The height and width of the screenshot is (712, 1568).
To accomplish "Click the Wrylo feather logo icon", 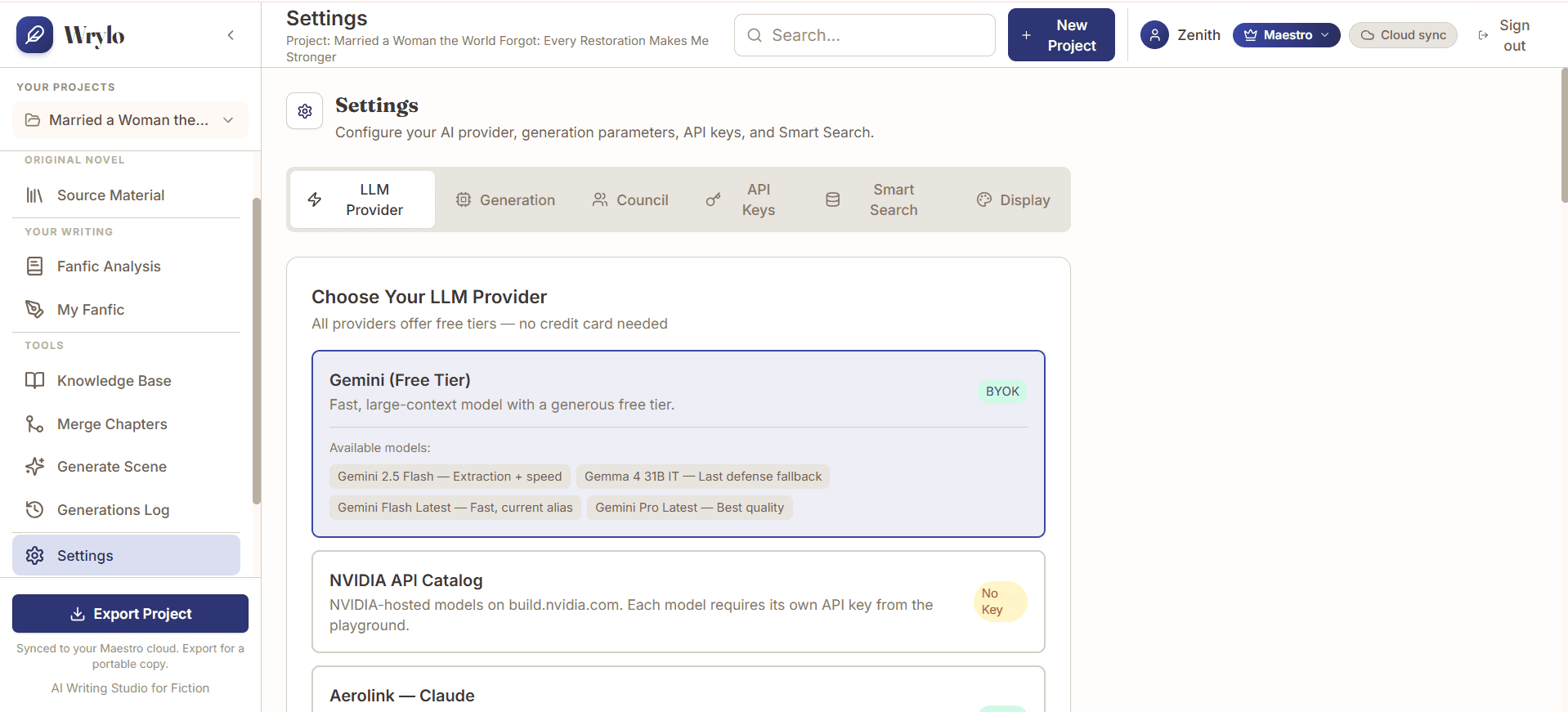I will 34,35.
